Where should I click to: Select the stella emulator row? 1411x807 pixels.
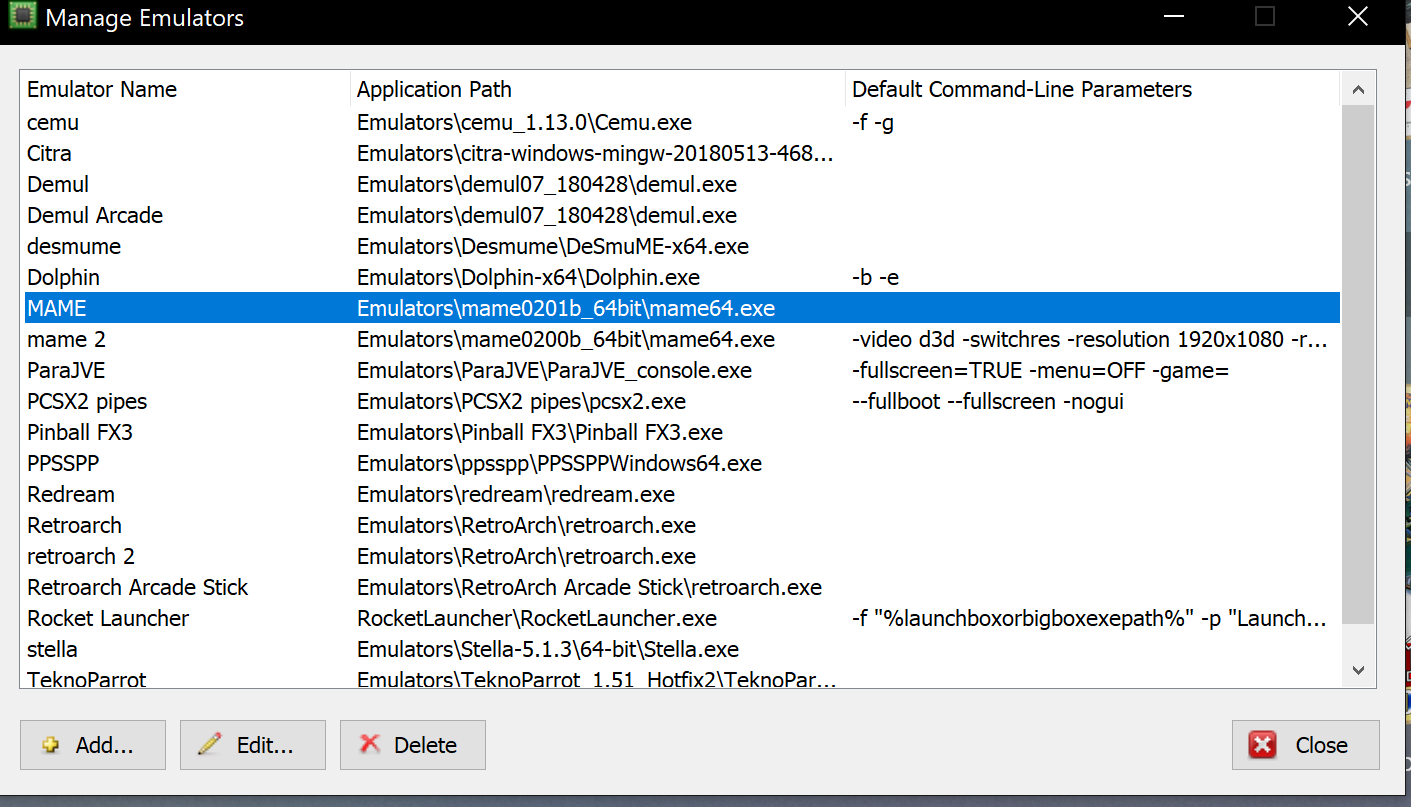click(x=682, y=649)
